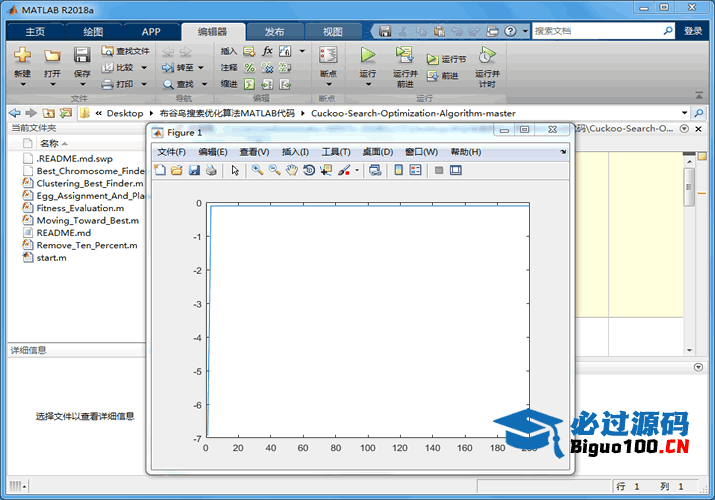Click the New file plus icon
715x500 pixels.
point(22,55)
